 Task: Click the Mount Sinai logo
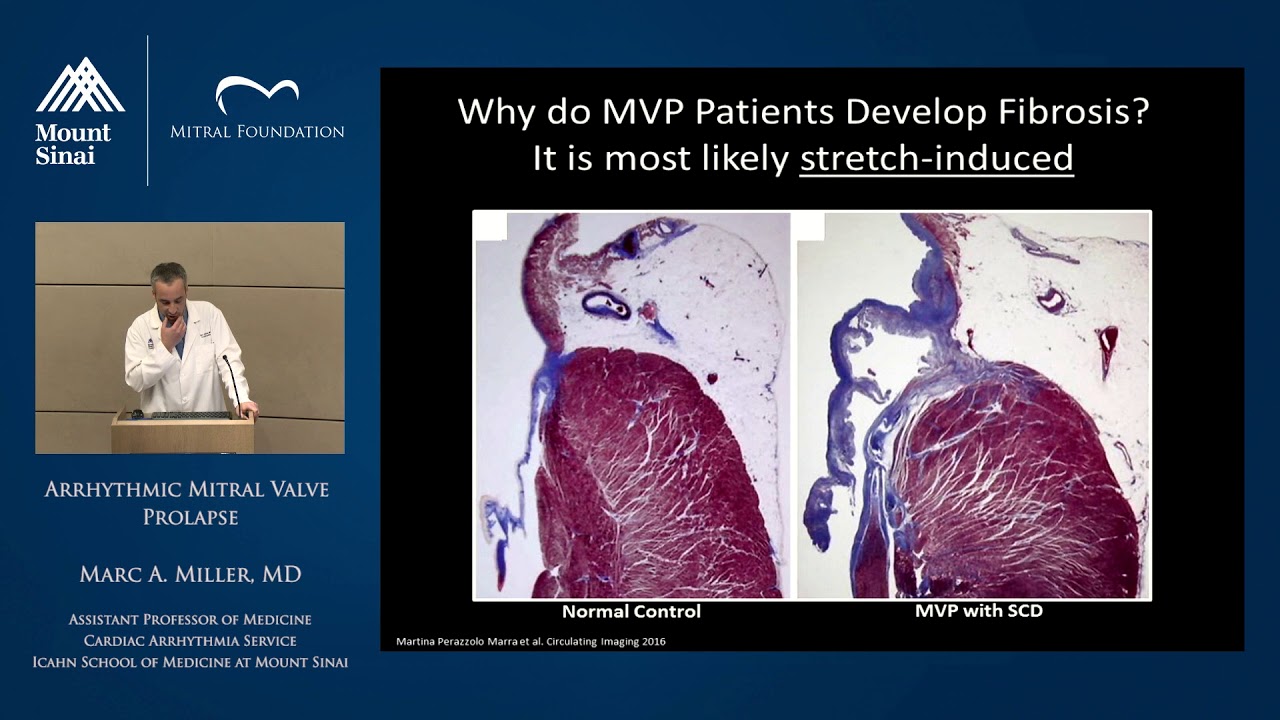(80, 110)
